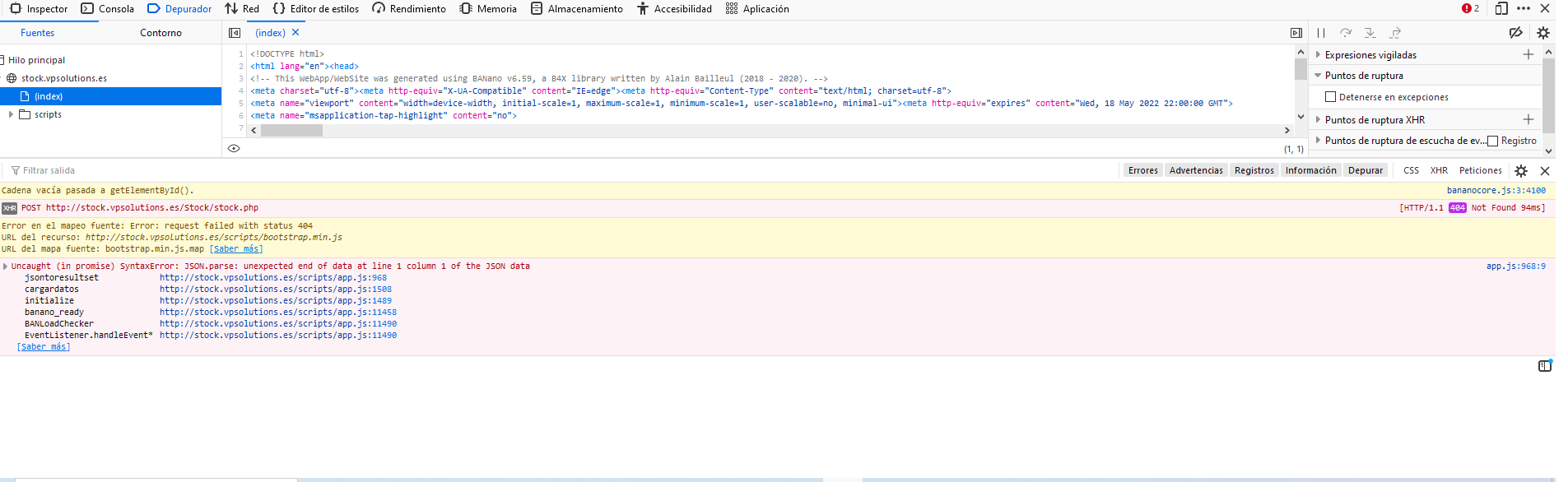Deactivate all breakpoints icon
Image resolution: width=1568 pixels, height=482 pixels.
point(1515,33)
